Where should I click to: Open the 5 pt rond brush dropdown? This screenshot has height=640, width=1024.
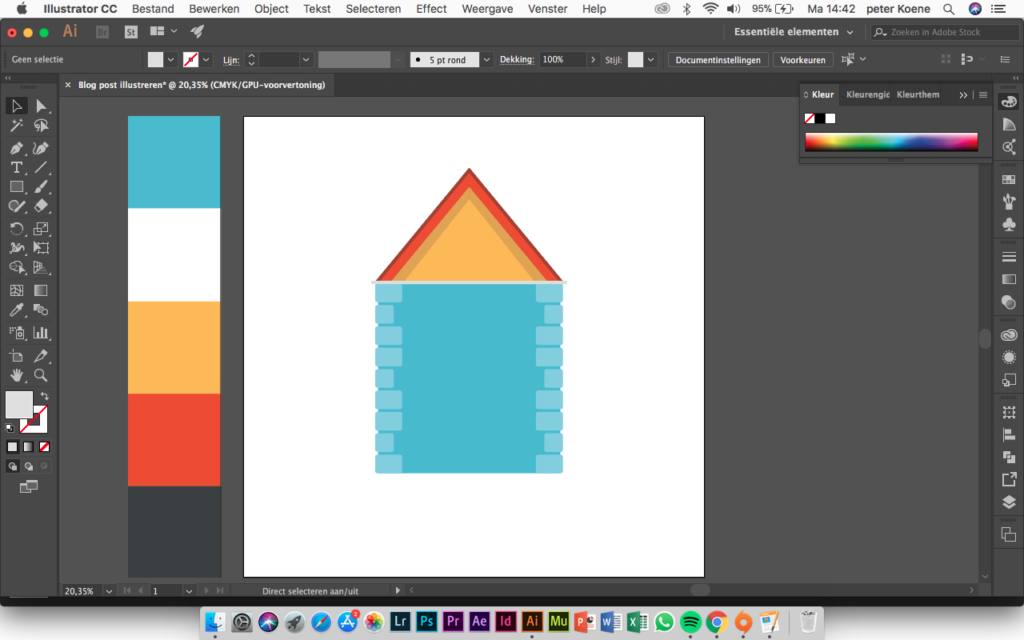click(x=487, y=59)
